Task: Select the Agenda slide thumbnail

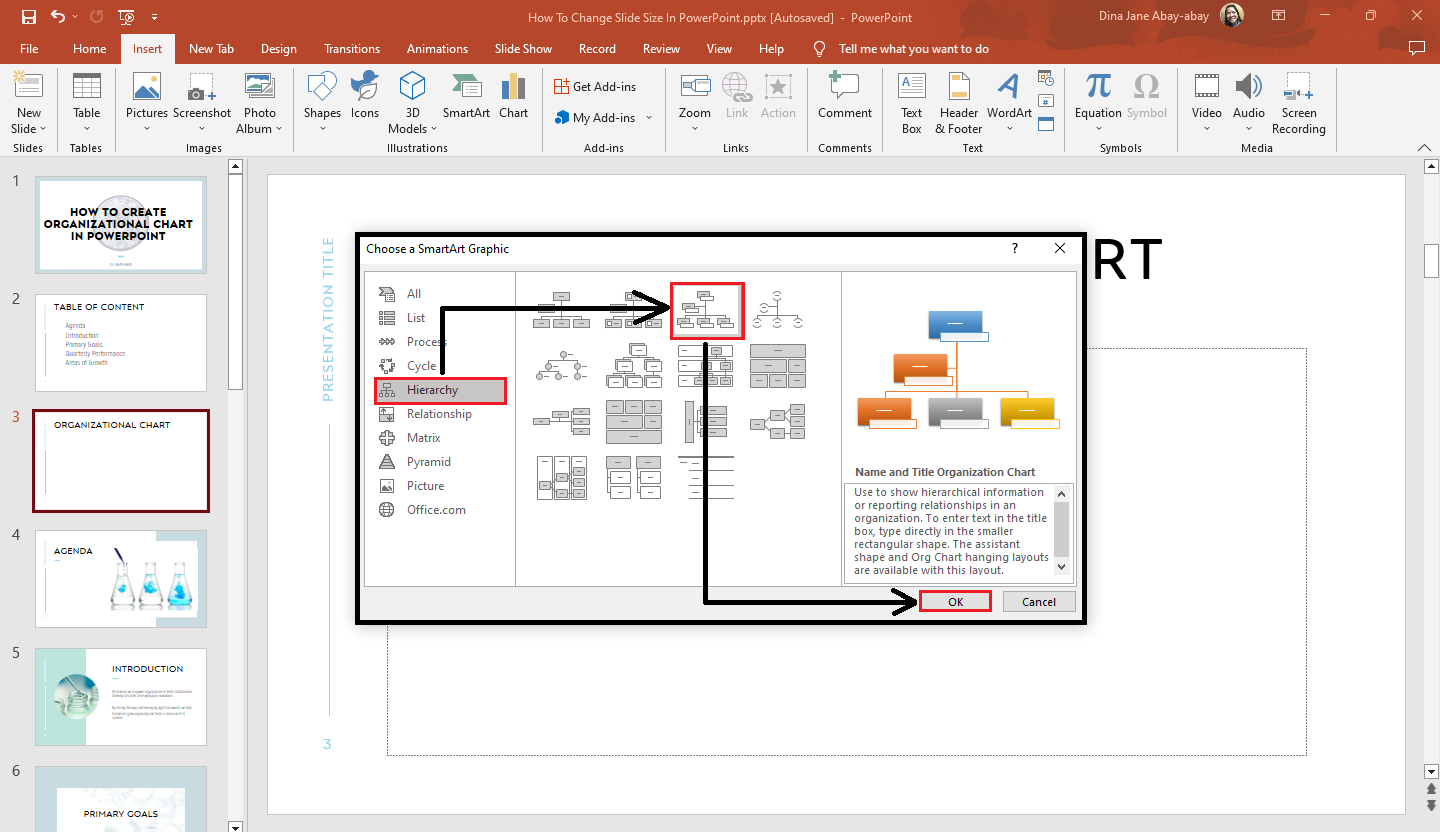Action: 120,578
